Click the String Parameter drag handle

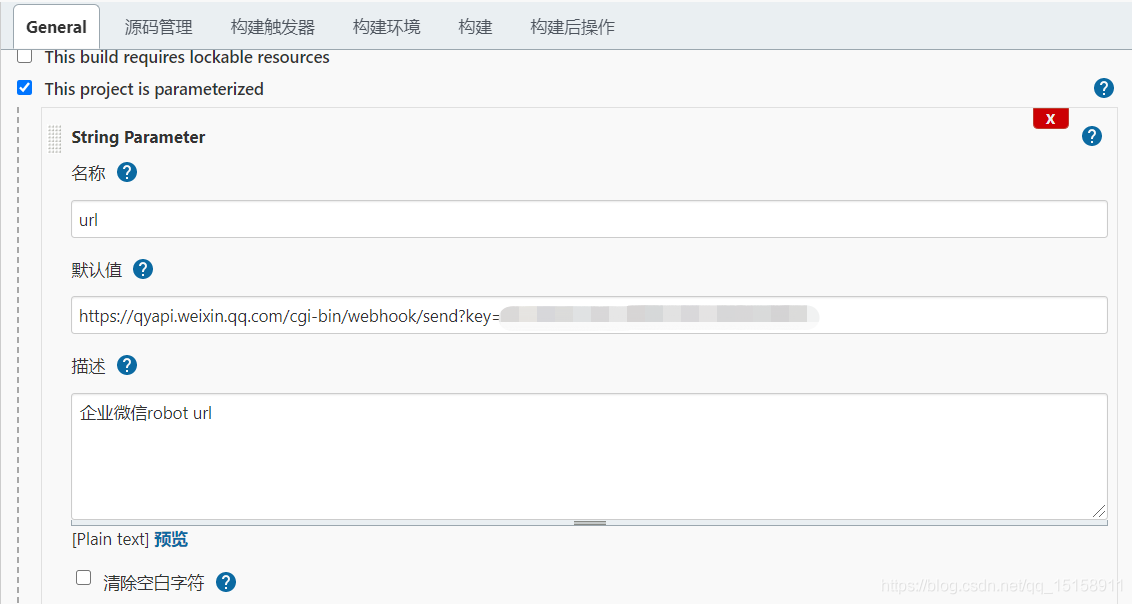tap(54, 139)
